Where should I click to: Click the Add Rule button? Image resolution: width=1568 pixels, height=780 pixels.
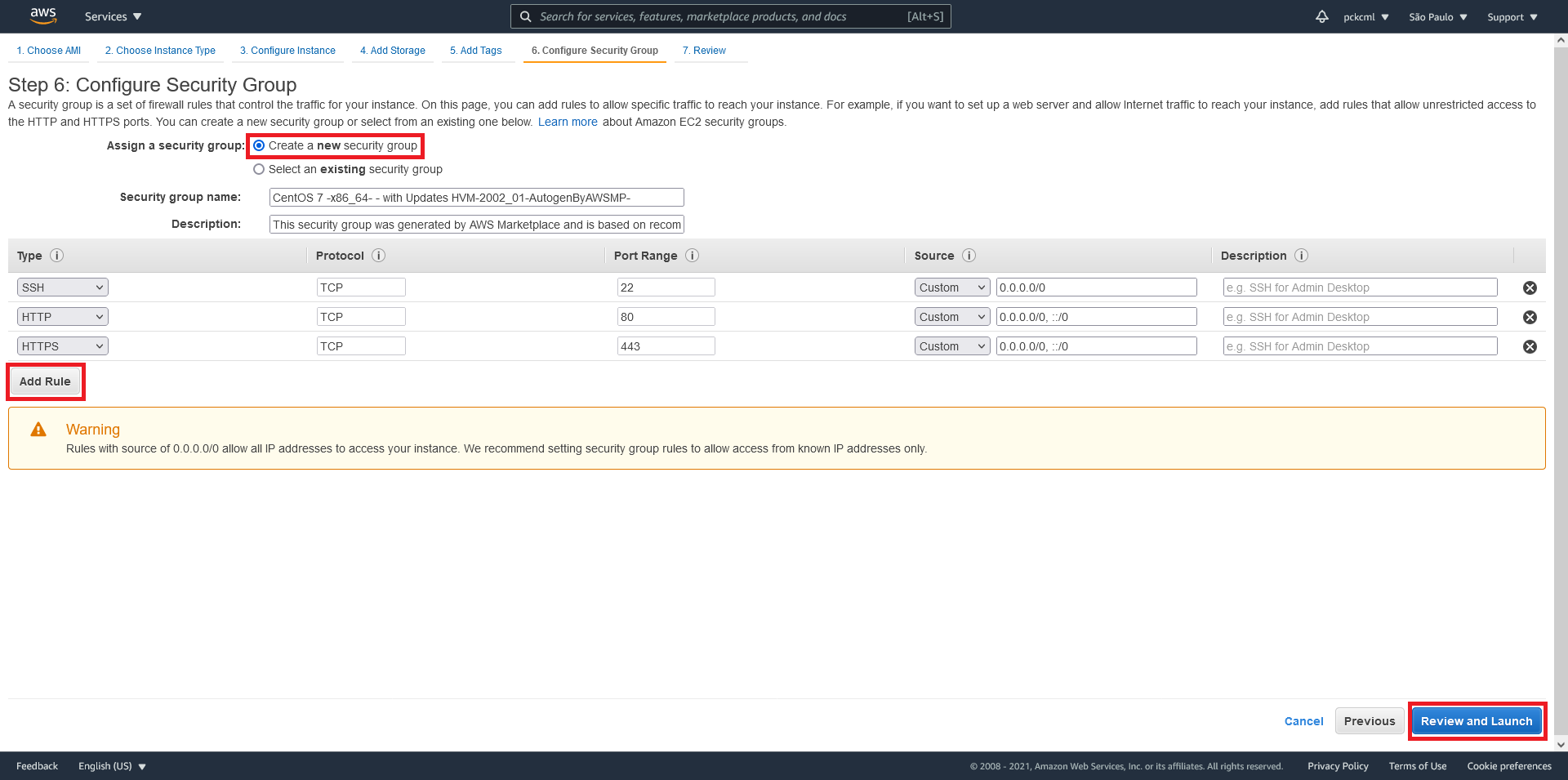point(45,381)
